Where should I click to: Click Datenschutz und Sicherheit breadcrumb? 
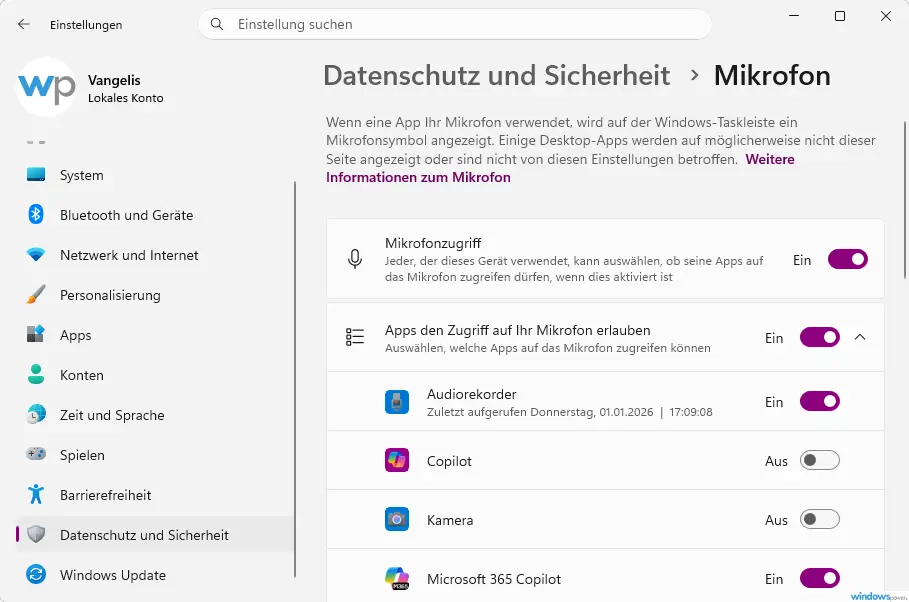496,75
